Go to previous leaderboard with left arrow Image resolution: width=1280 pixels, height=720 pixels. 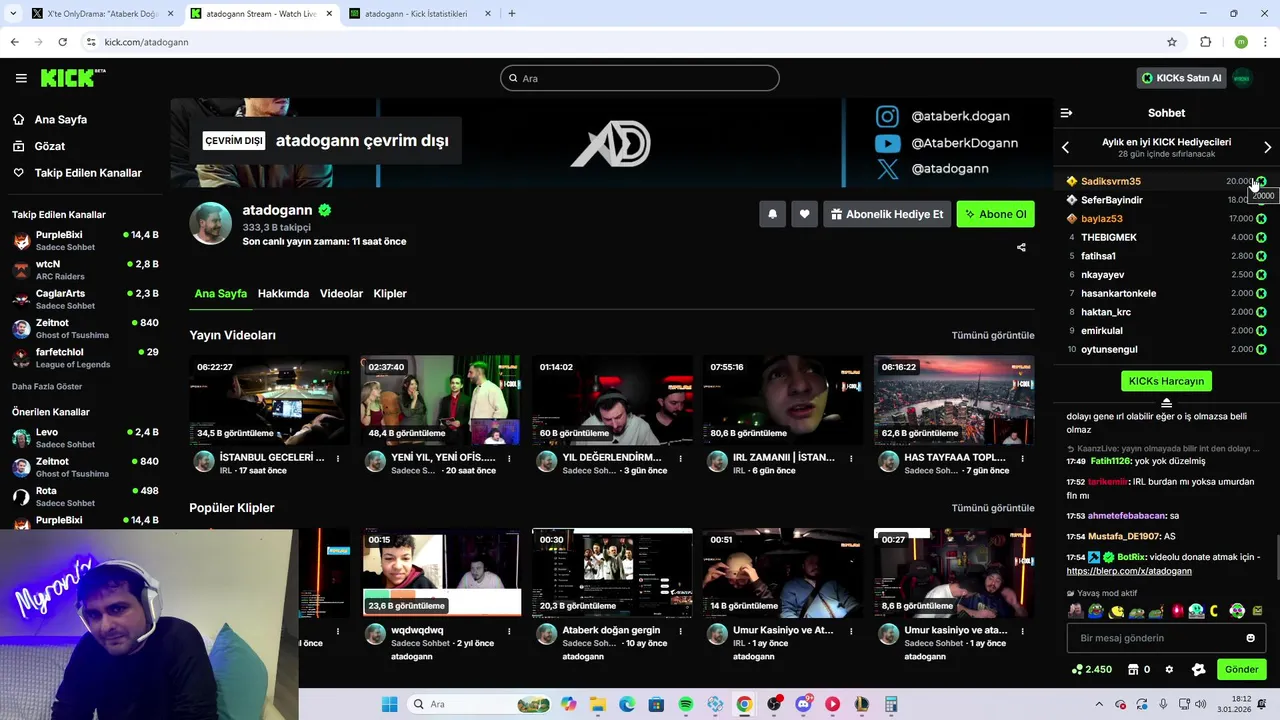[x=1065, y=147]
